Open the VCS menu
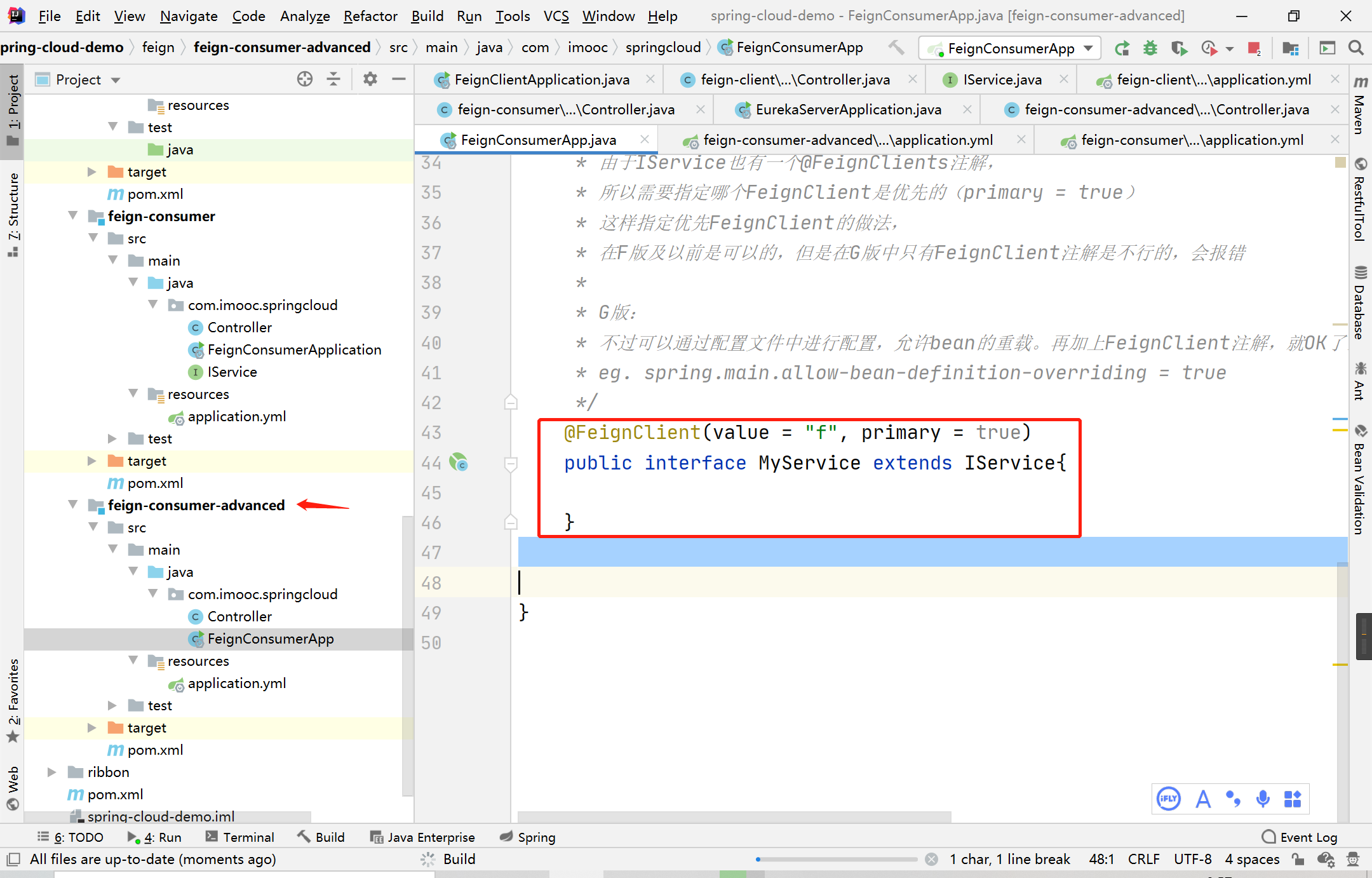Image resolution: width=1372 pixels, height=878 pixels. [556, 16]
